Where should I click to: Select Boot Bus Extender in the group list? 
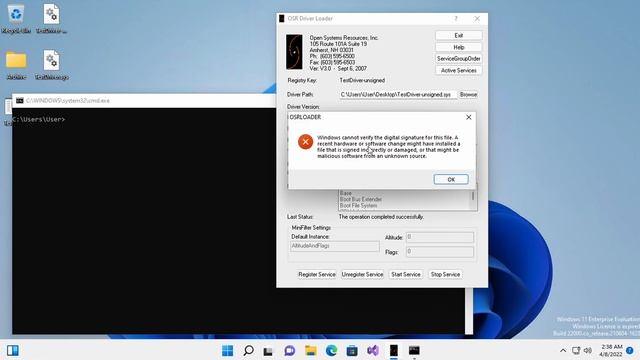pos(361,199)
